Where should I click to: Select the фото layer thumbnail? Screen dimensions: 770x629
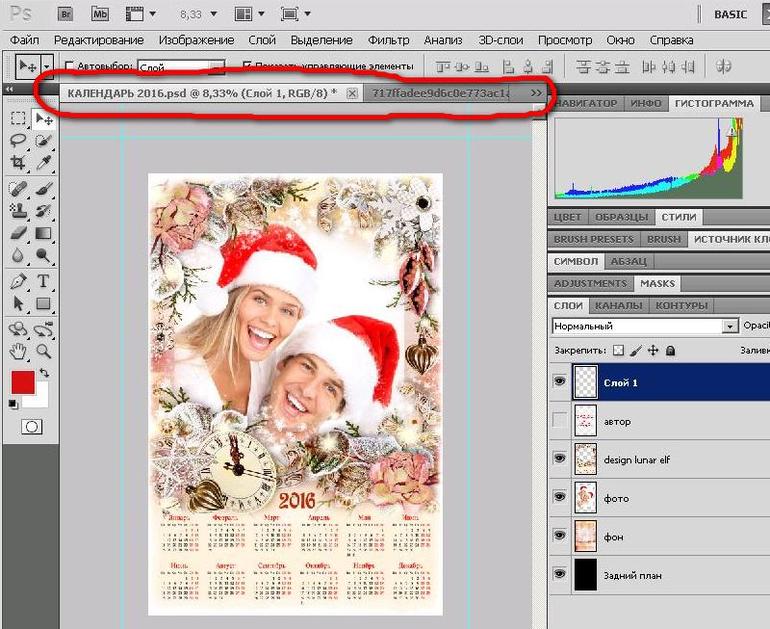click(586, 497)
